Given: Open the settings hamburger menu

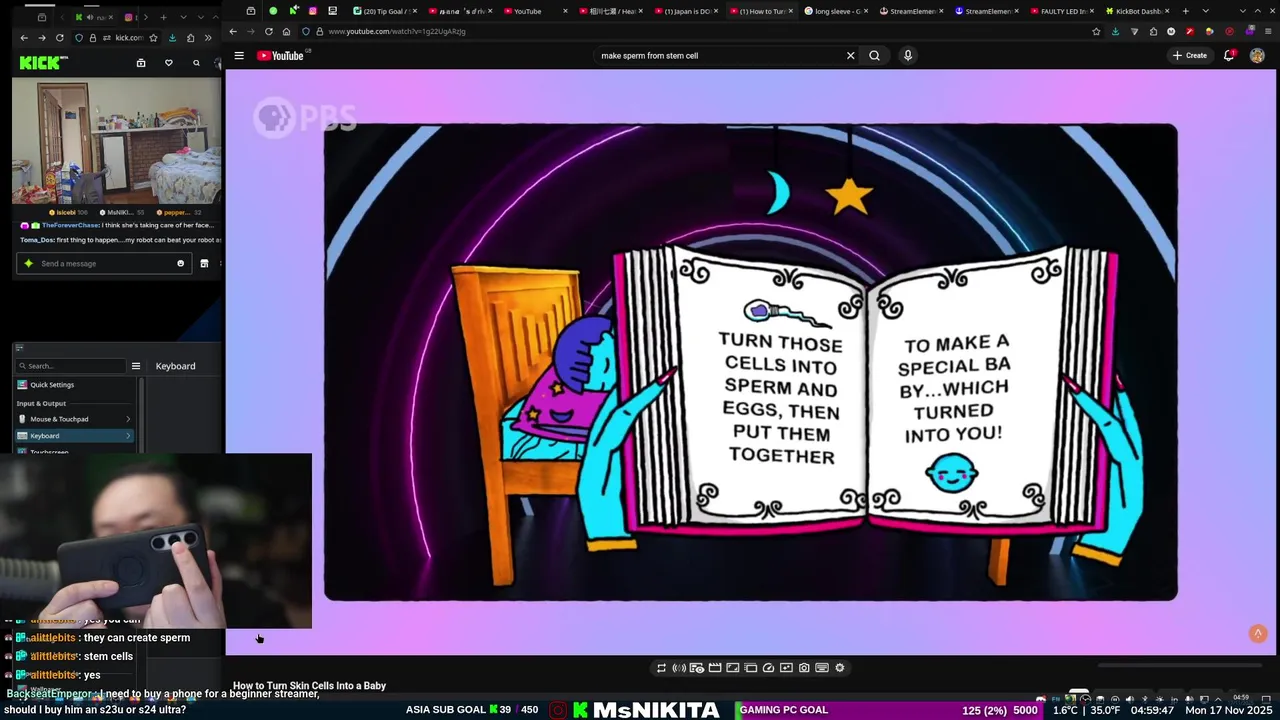Looking at the screenshot, I should point(136,366).
